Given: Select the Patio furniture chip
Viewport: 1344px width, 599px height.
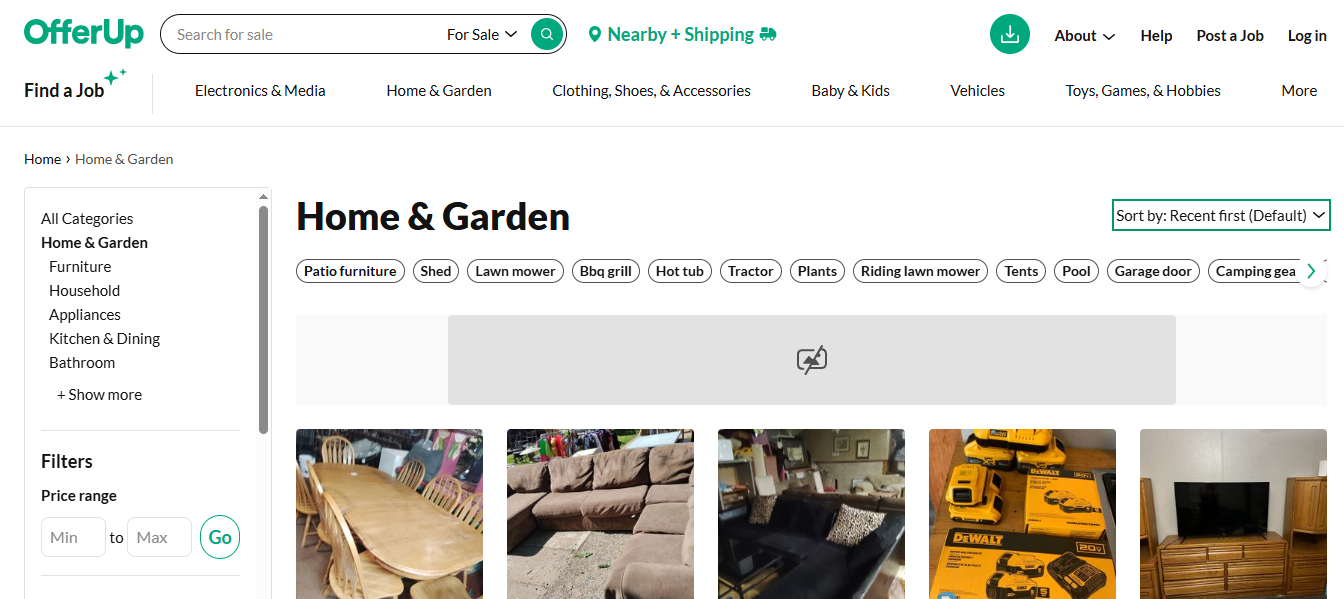Looking at the screenshot, I should coord(350,271).
